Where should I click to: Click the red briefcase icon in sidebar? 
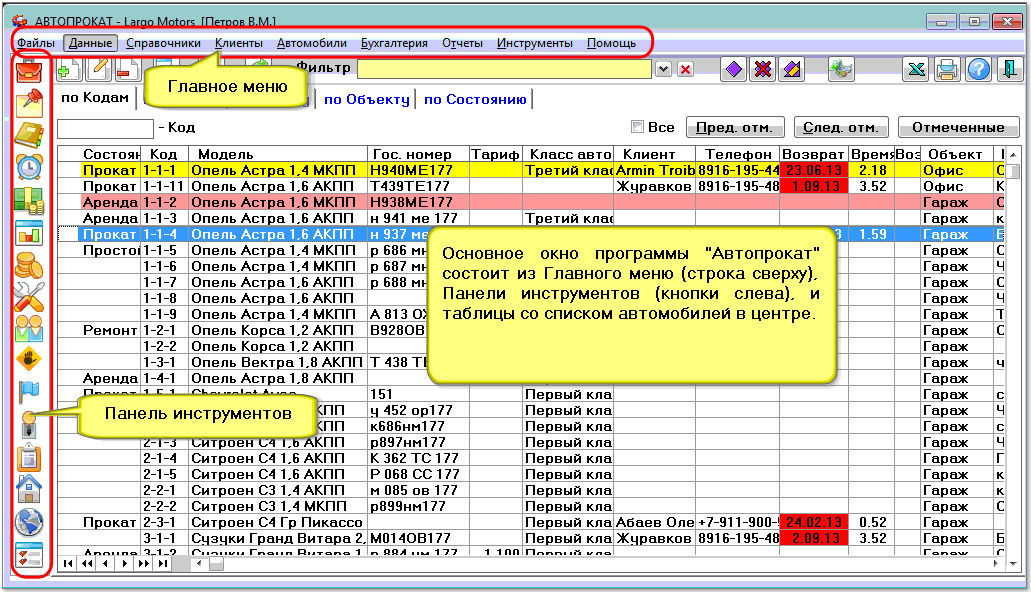[x=30, y=71]
